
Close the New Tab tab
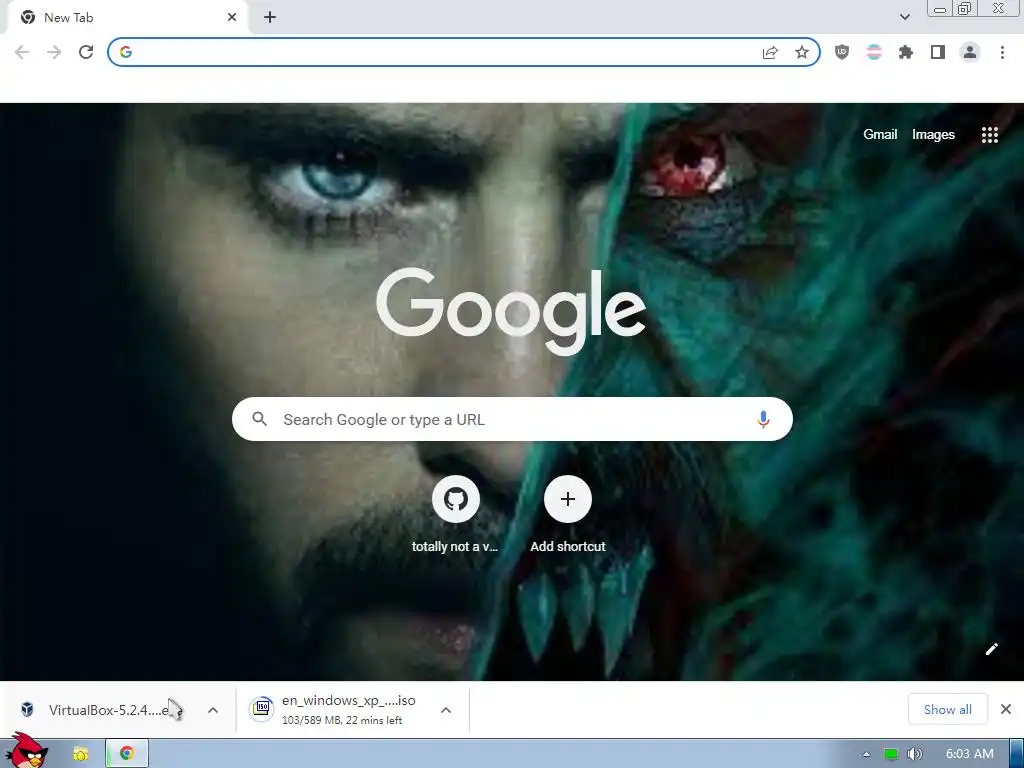point(232,18)
